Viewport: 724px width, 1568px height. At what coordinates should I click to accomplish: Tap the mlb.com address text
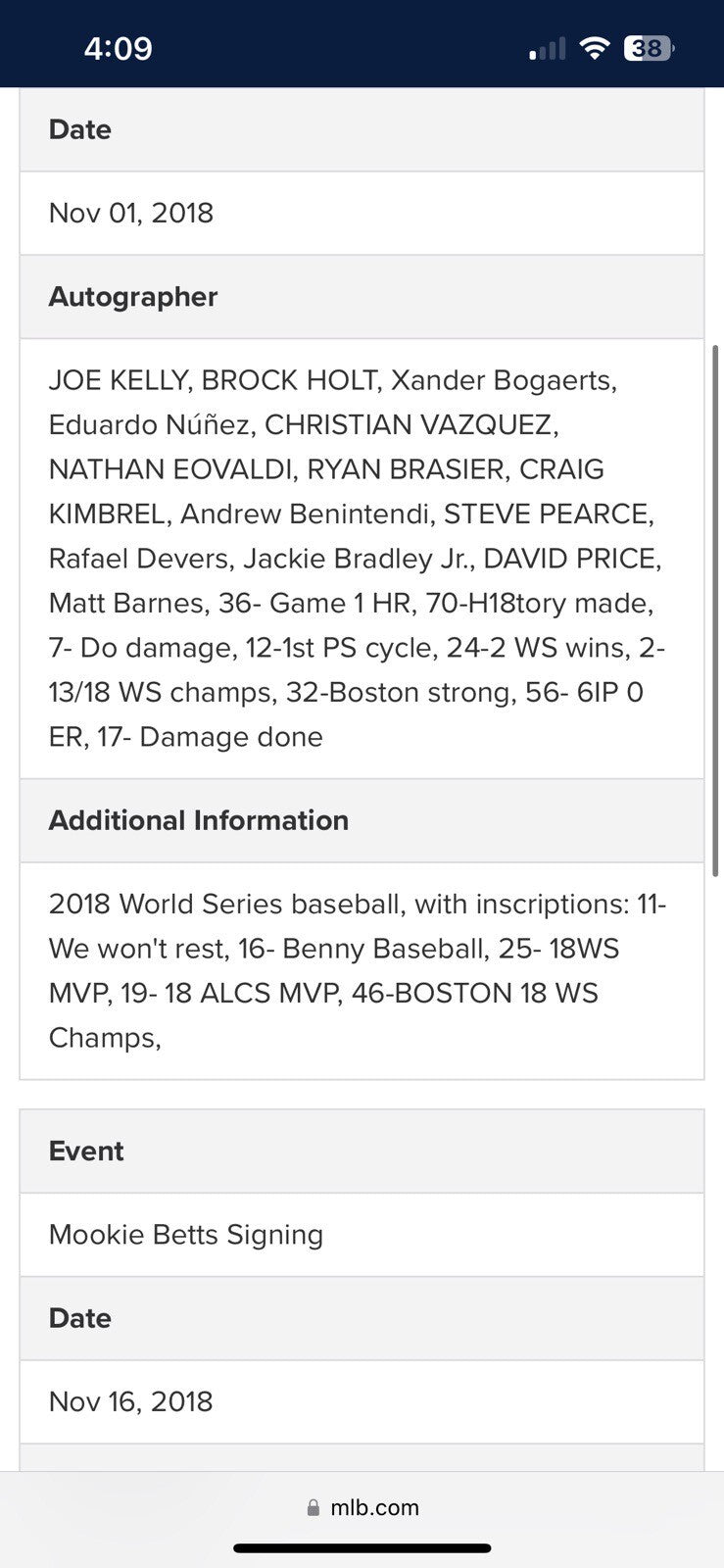pyautogui.click(x=374, y=1507)
